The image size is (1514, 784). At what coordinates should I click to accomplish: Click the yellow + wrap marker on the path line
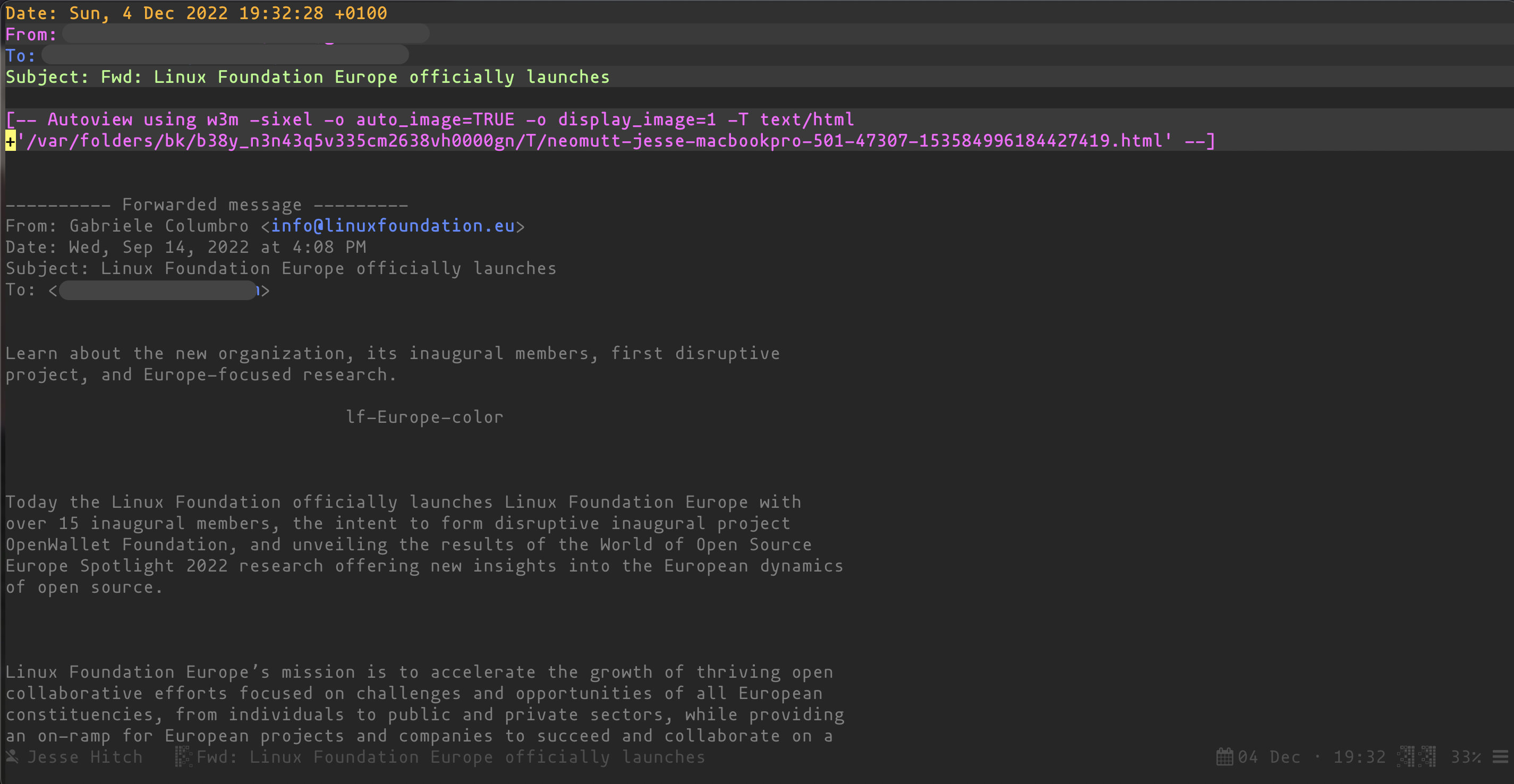(10, 141)
